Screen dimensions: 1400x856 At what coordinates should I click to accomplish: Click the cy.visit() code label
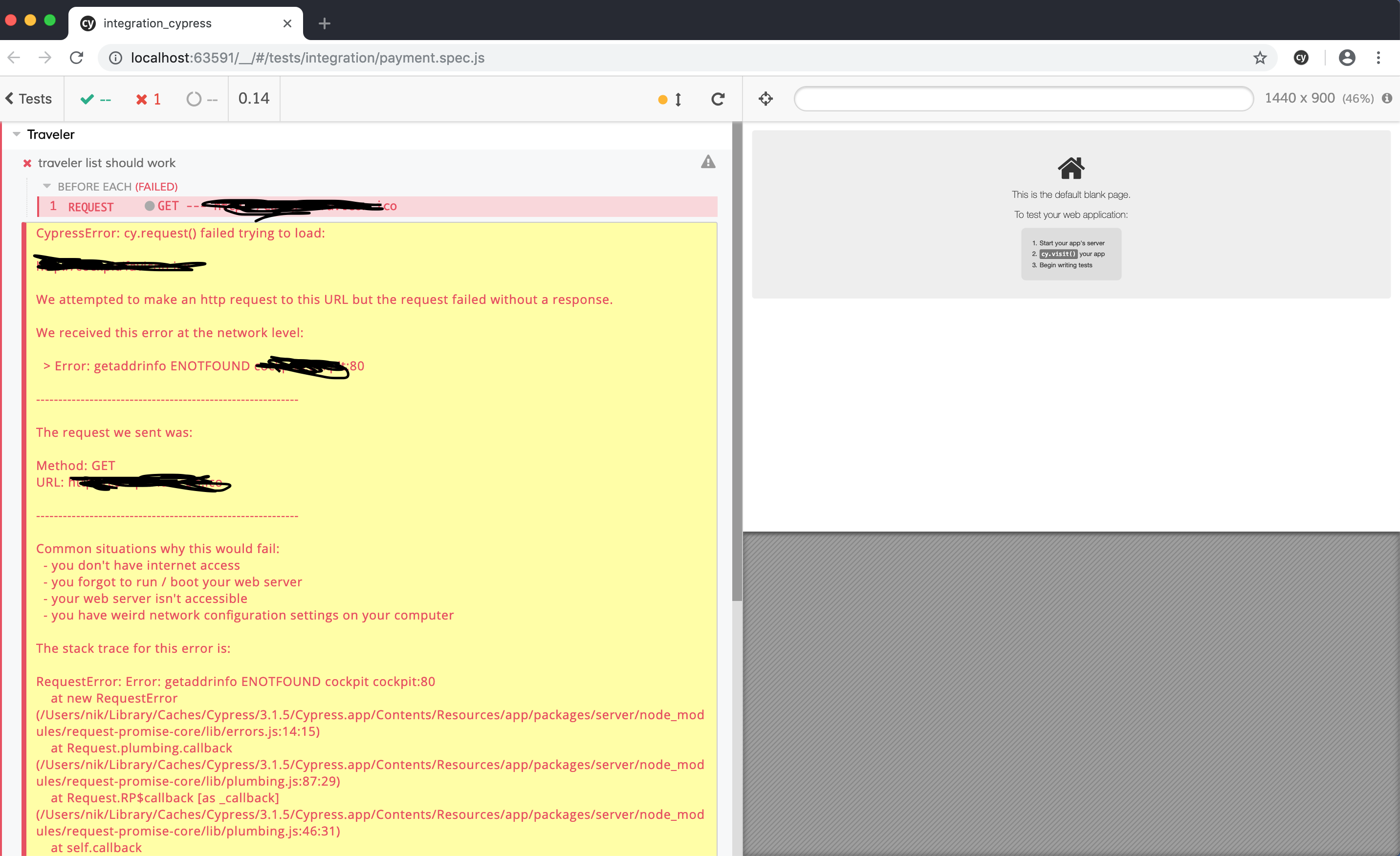(x=1058, y=254)
